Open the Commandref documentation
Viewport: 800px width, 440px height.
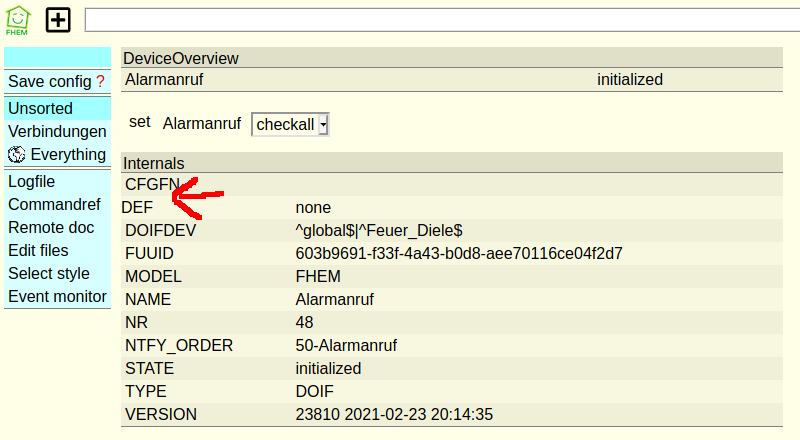[50, 204]
